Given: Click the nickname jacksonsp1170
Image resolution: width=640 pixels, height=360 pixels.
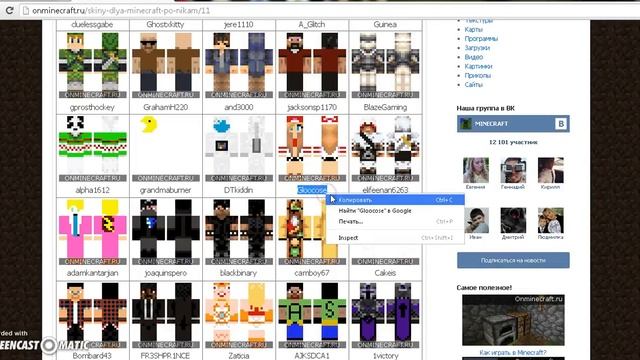Looking at the screenshot, I should [x=312, y=107].
